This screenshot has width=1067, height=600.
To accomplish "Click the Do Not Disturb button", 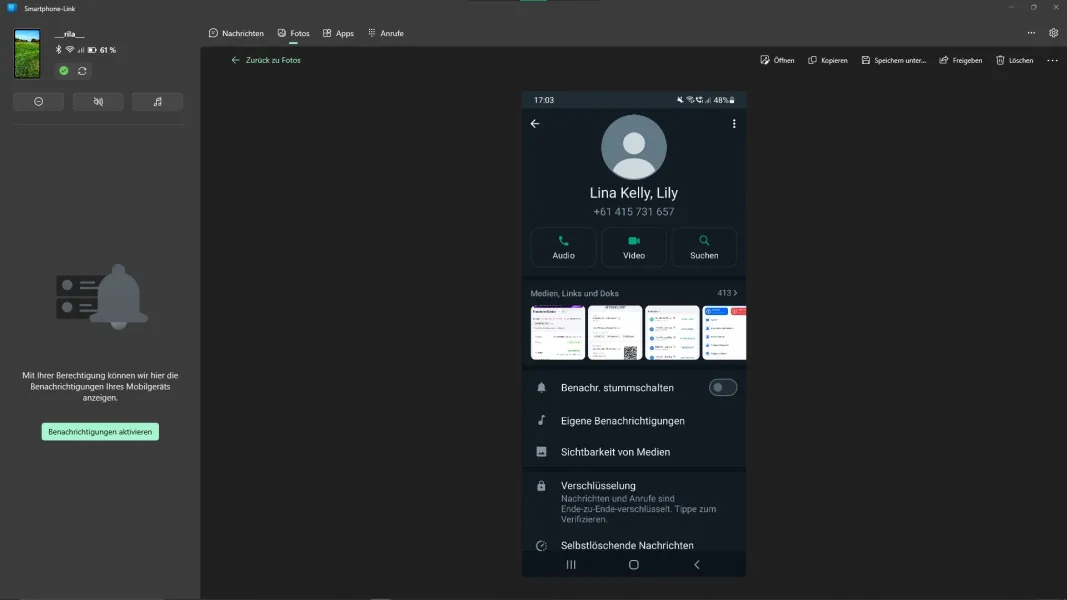I will tap(39, 102).
